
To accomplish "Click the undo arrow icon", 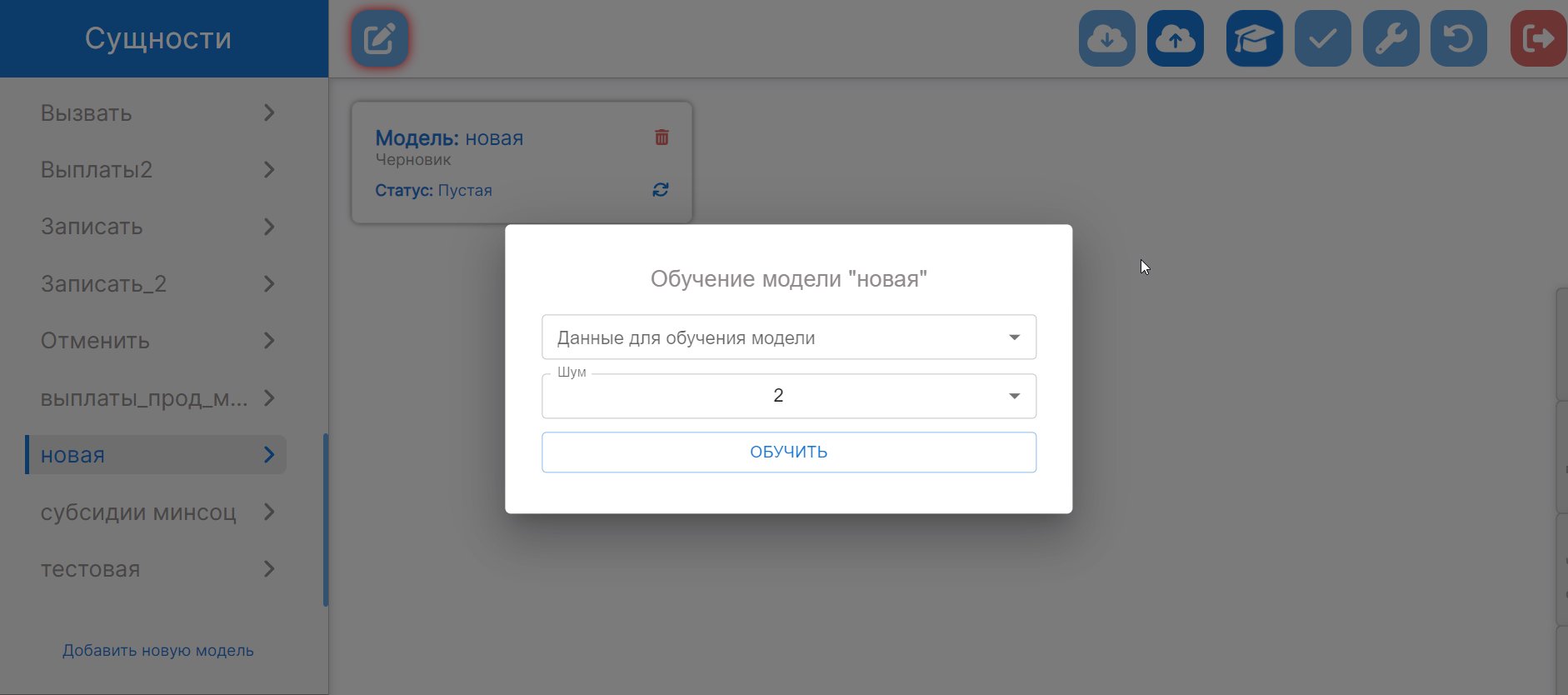I will tap(1458, 38).
